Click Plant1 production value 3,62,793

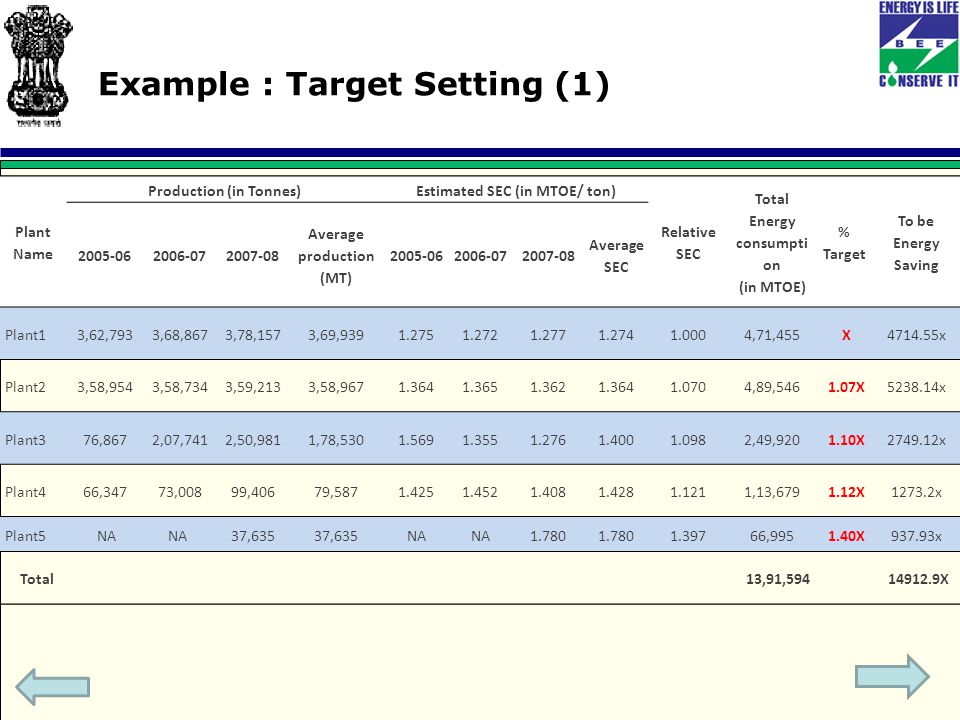[x=105, y=335]
